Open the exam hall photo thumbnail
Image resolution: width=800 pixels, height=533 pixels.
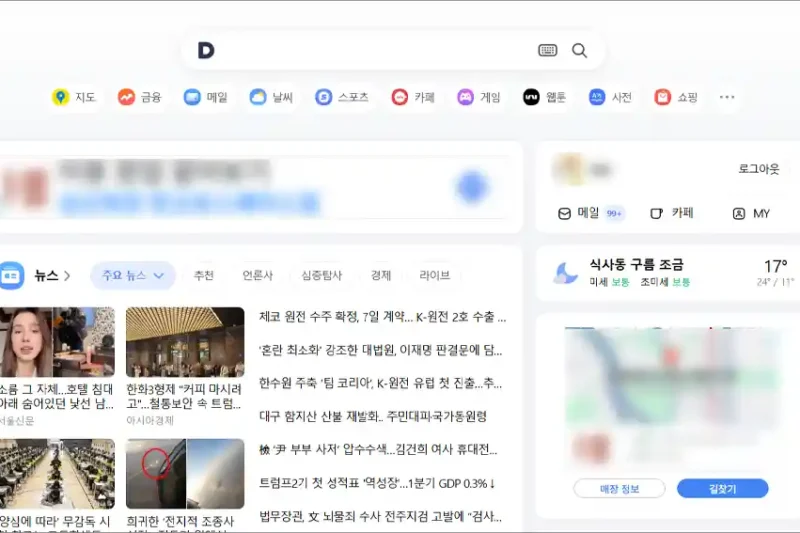57,474
